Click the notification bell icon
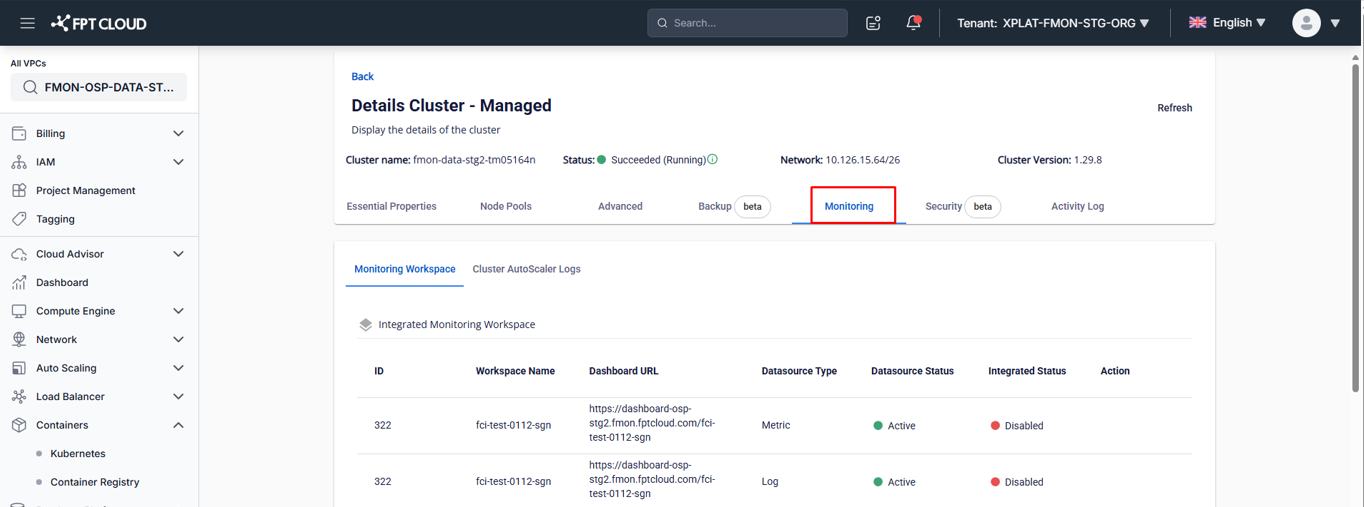 [913, 23]
